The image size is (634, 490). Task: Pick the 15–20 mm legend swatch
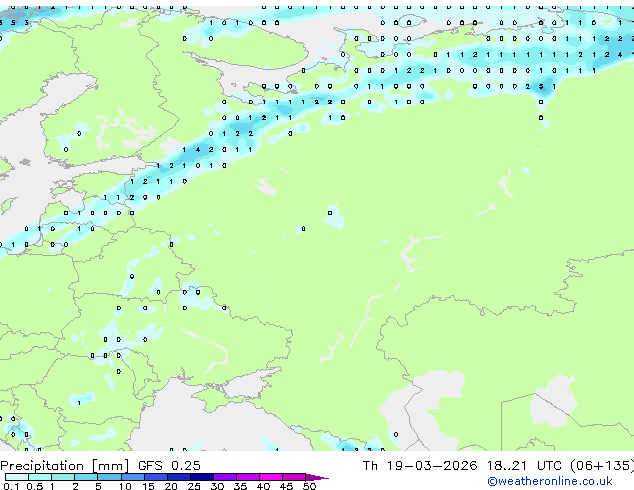(x=156, y=477)
